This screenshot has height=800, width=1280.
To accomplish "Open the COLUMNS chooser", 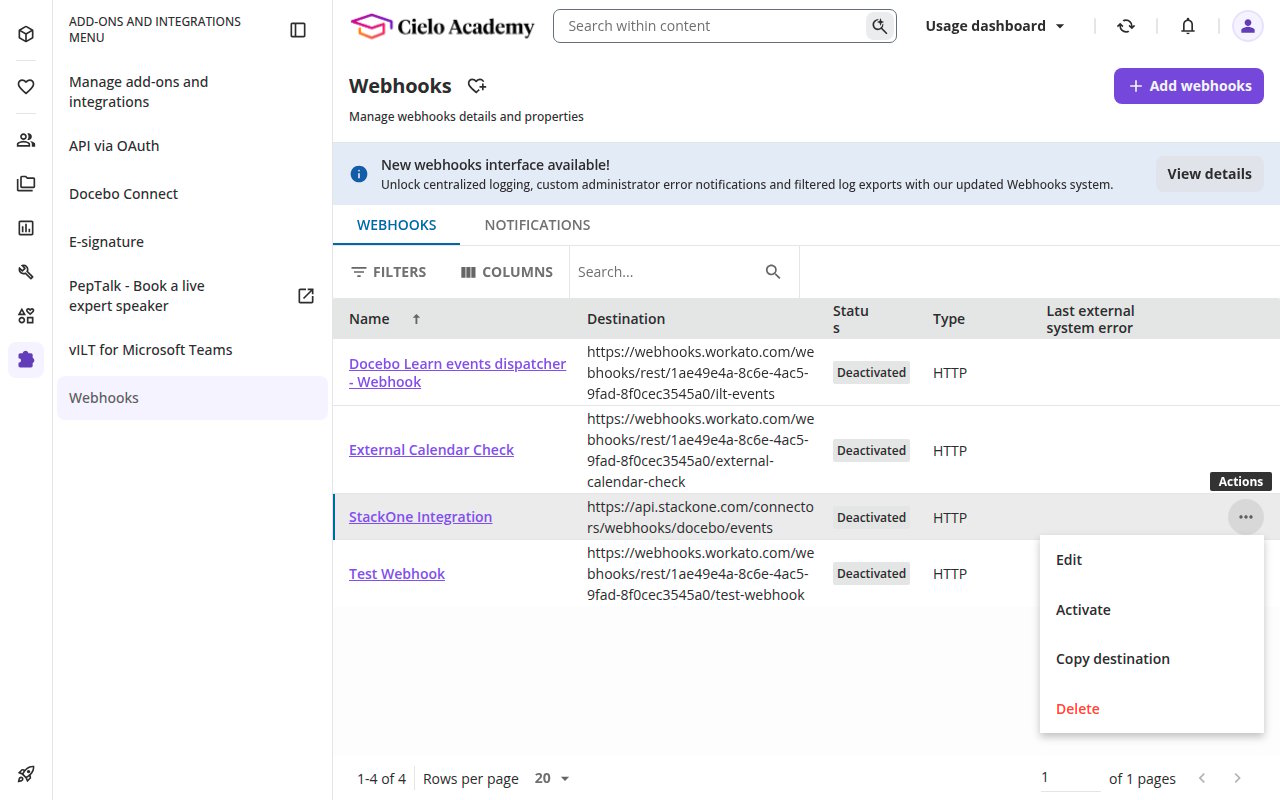I will [506, 272].
